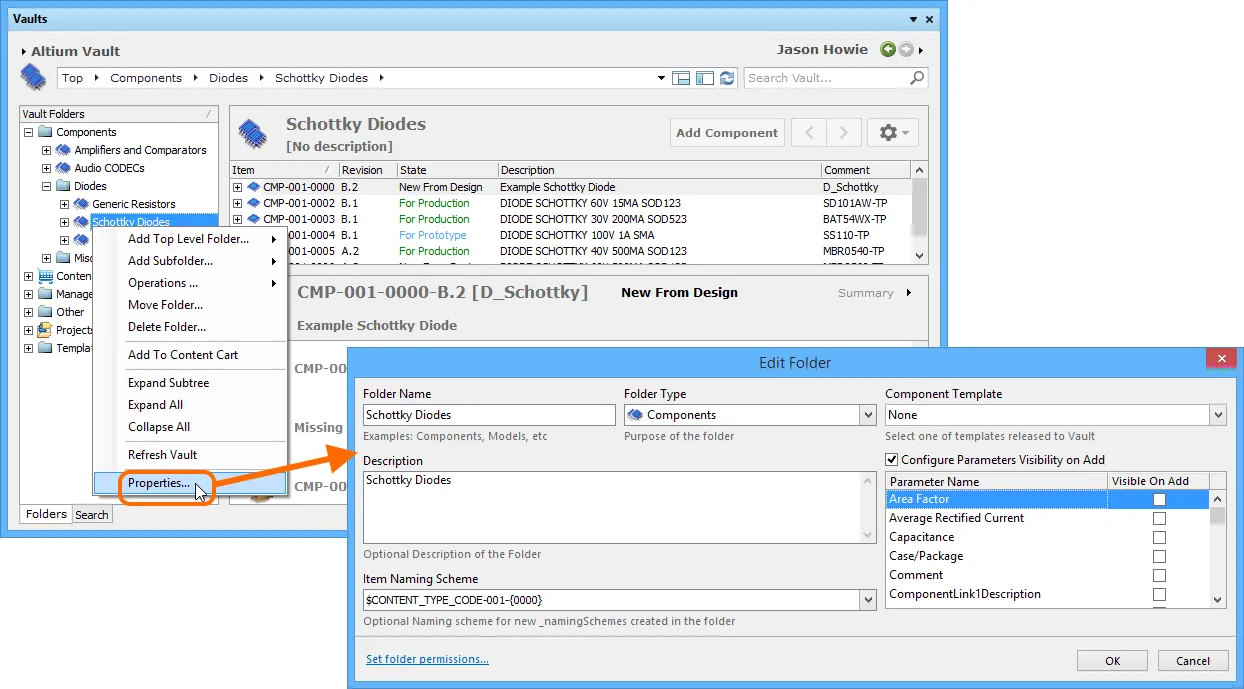This screenshot has width=1244, height=689.
Task: Choose Add Top Level Folder from context menu
Action: 189,239
